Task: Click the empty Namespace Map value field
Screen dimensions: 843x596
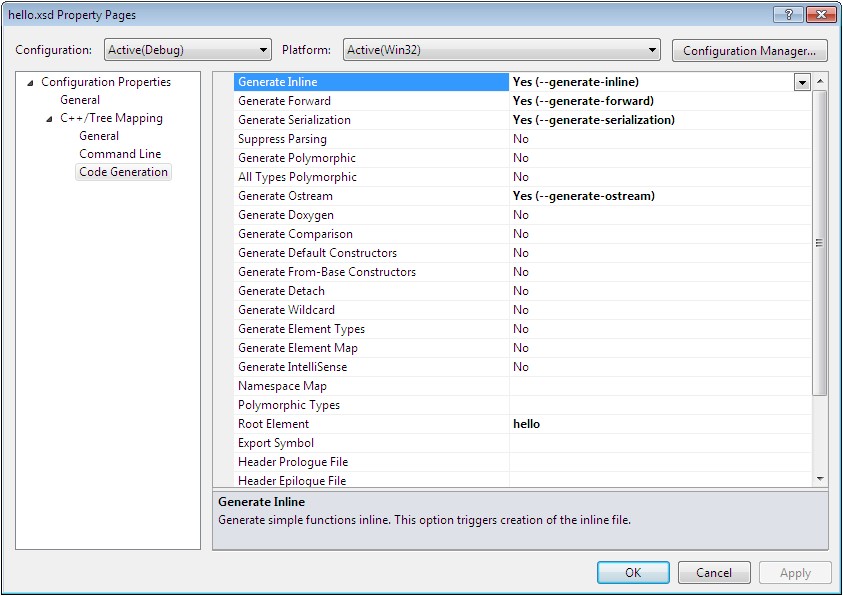Action: (x=660, y=386)
